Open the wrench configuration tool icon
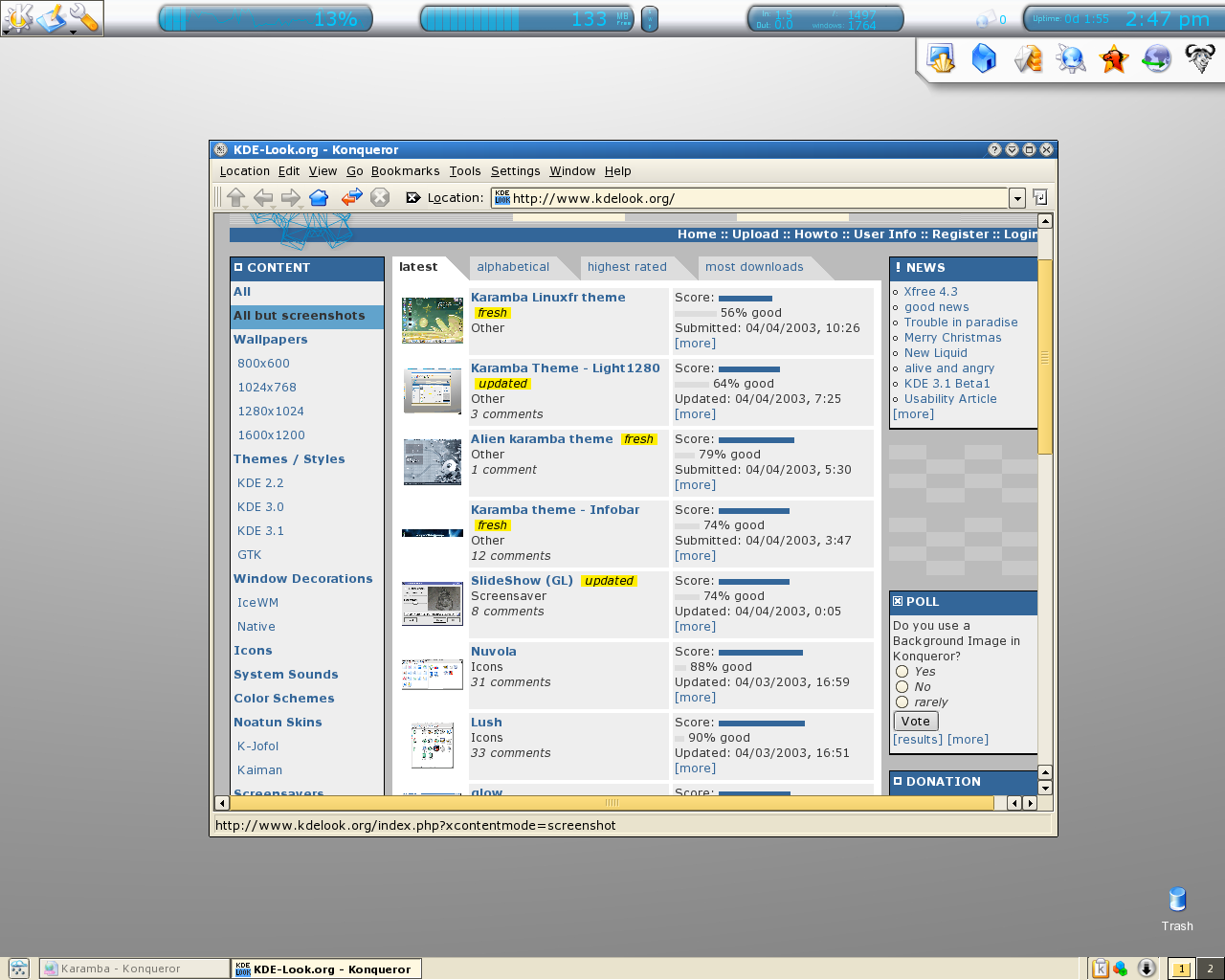The width and height of the screenshot is (1225, 980). (x=84, y=17)
